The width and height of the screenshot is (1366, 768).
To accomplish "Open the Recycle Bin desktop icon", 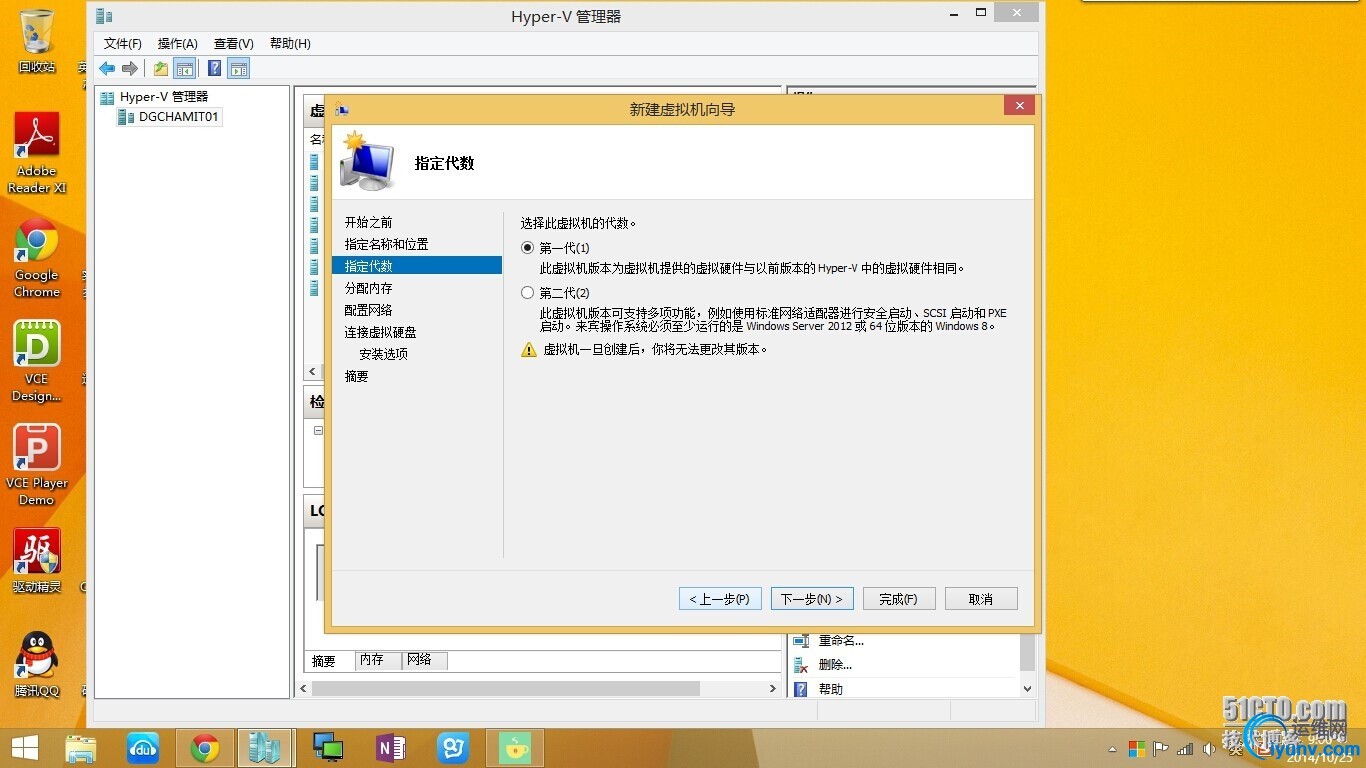I will pos(37,41).
